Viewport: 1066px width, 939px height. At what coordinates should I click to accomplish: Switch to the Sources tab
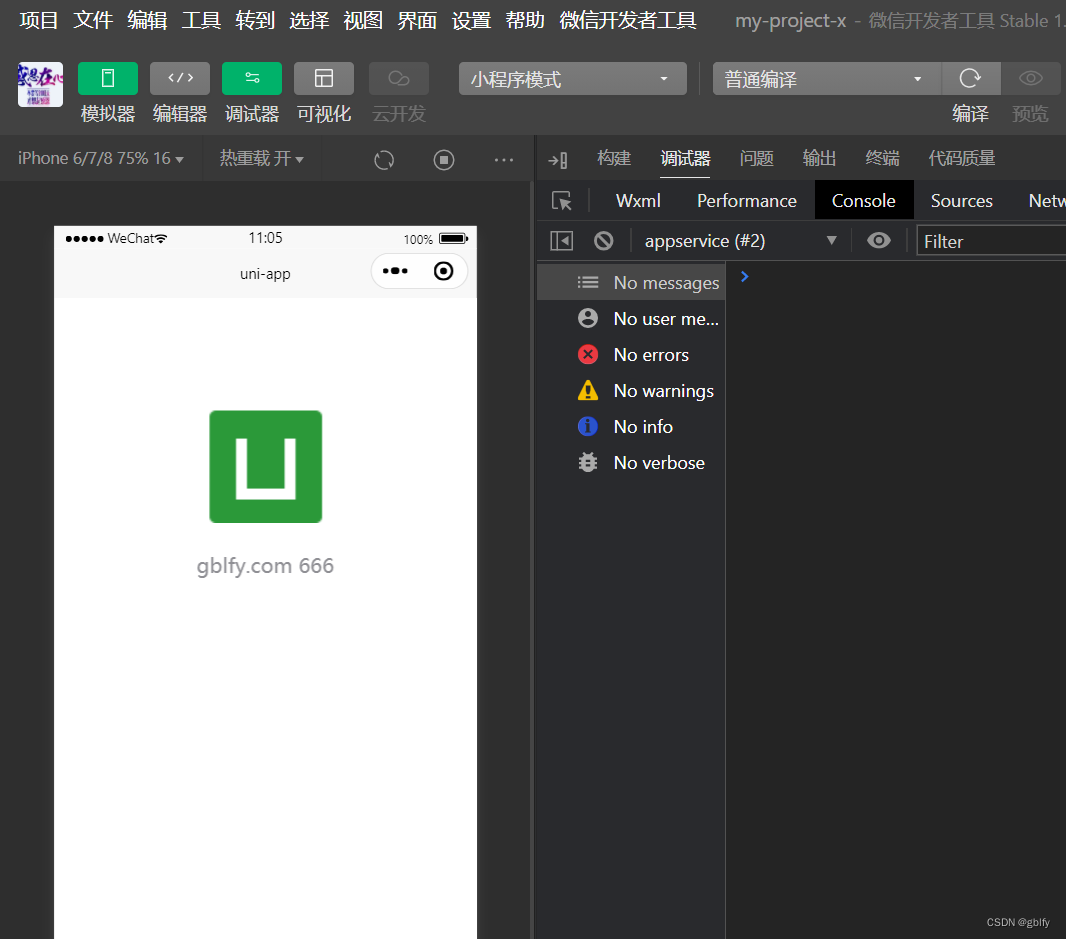pos(960,200)
